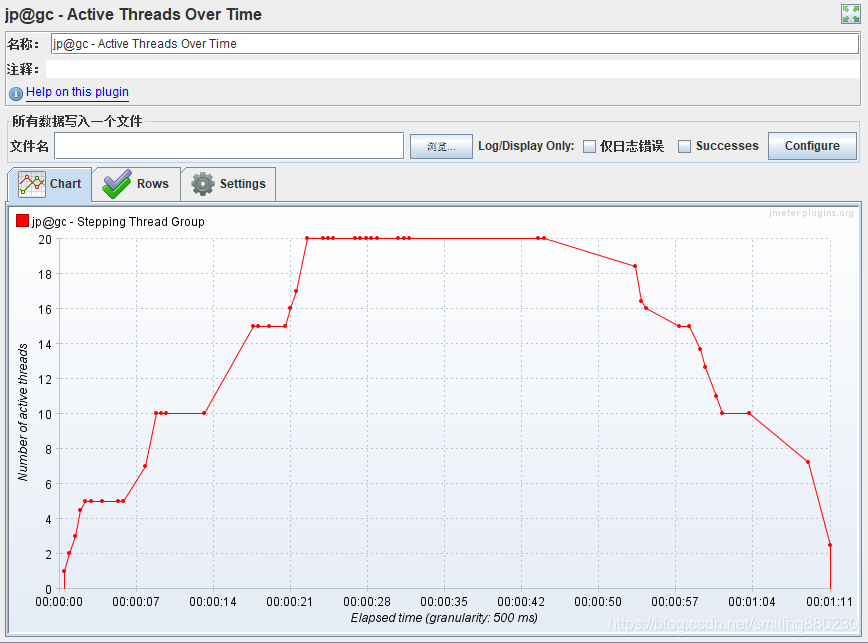Click the green checkmark Rows icon
Screen dimensions: 868x643
coord(117,184)
